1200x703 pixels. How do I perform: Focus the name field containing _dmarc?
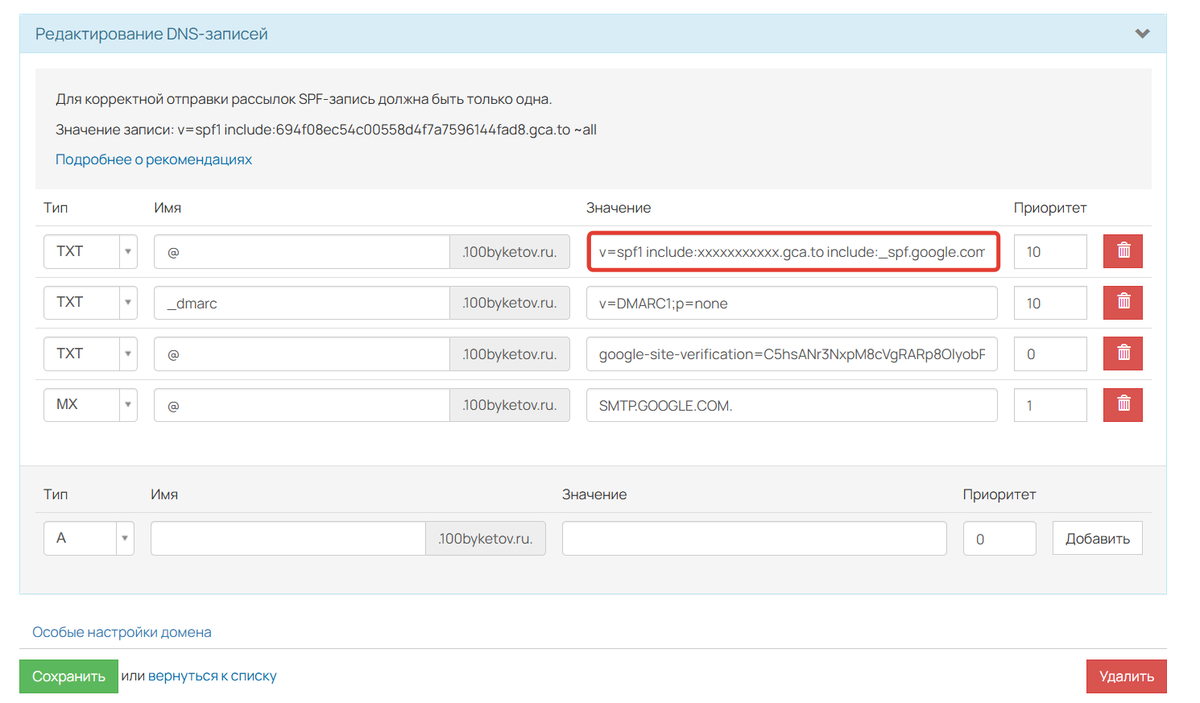click(302, 302)
